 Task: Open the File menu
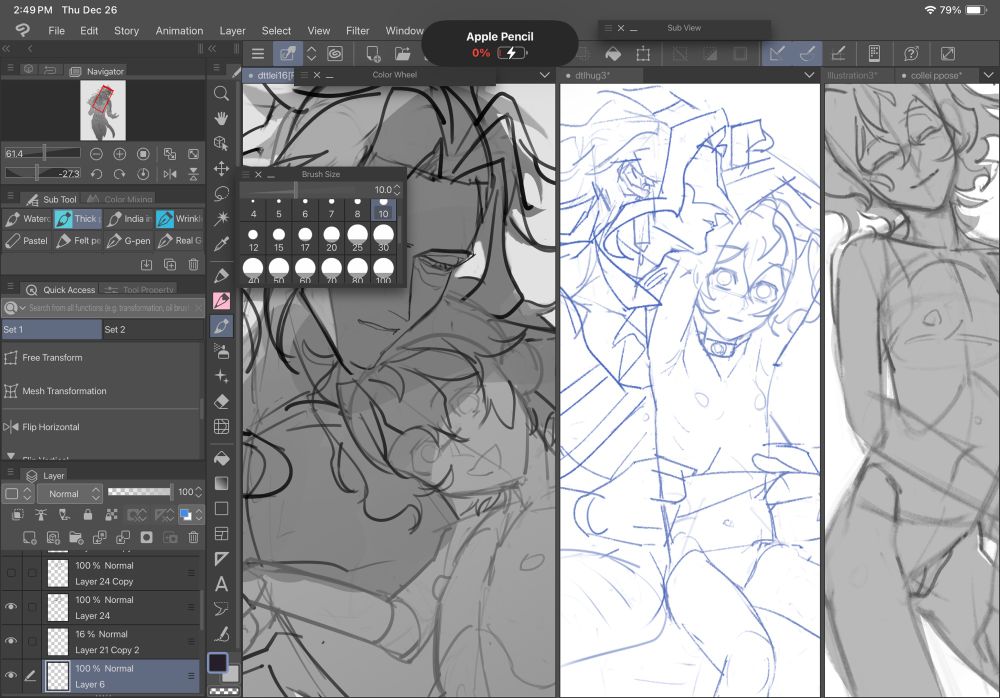(x=56, y=31)
